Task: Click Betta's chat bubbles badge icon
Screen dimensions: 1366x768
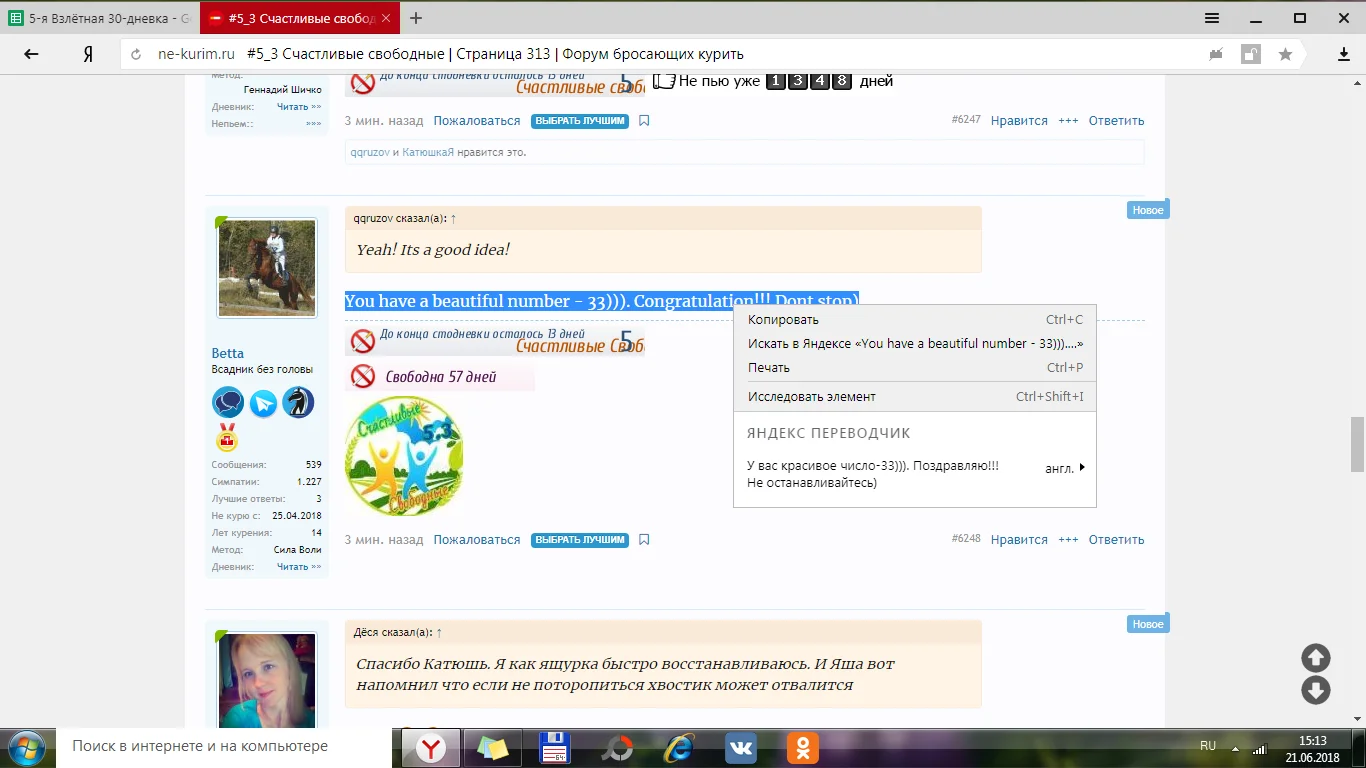Action: (228, 403)
